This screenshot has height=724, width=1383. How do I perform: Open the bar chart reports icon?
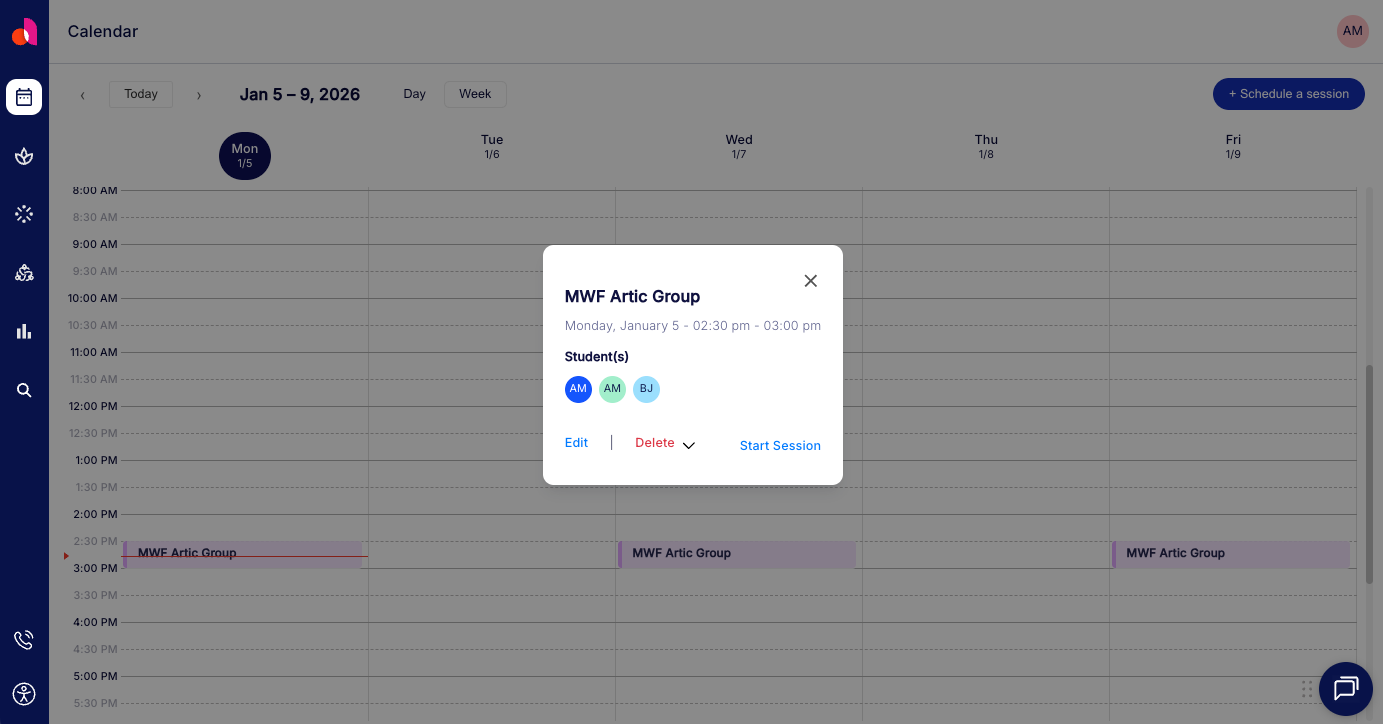pos(24,331)
